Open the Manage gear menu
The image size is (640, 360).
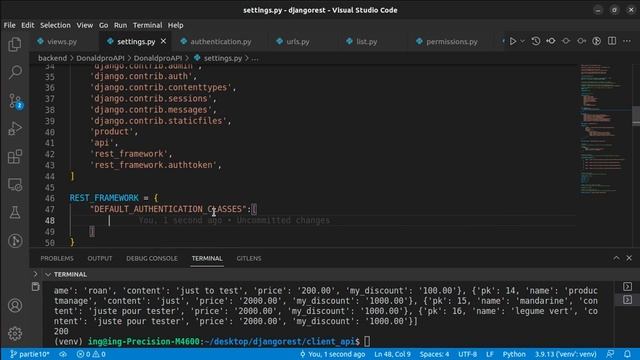click(x=15, y=333)
